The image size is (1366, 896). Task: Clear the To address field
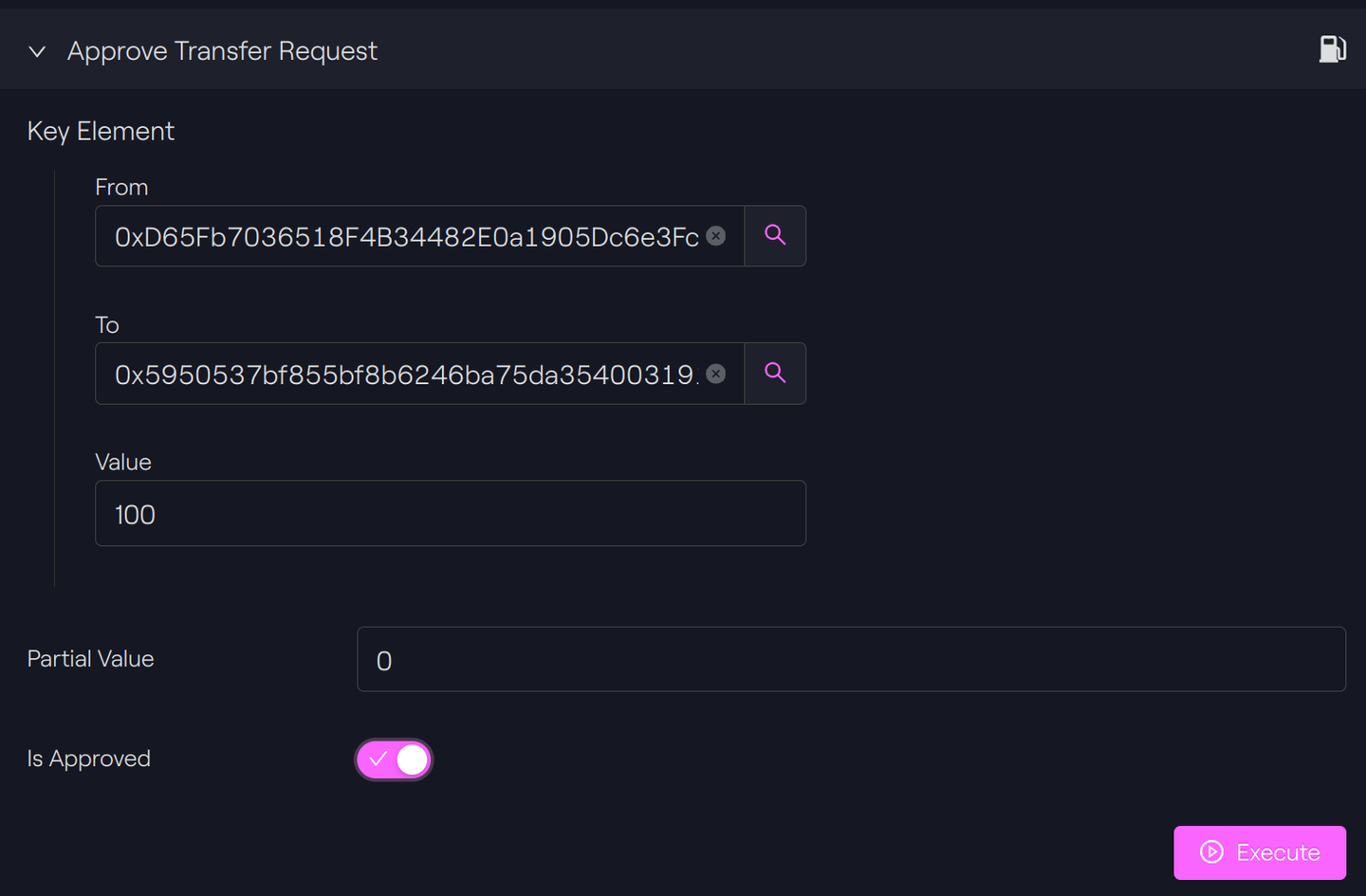click(x=716, y=374)
